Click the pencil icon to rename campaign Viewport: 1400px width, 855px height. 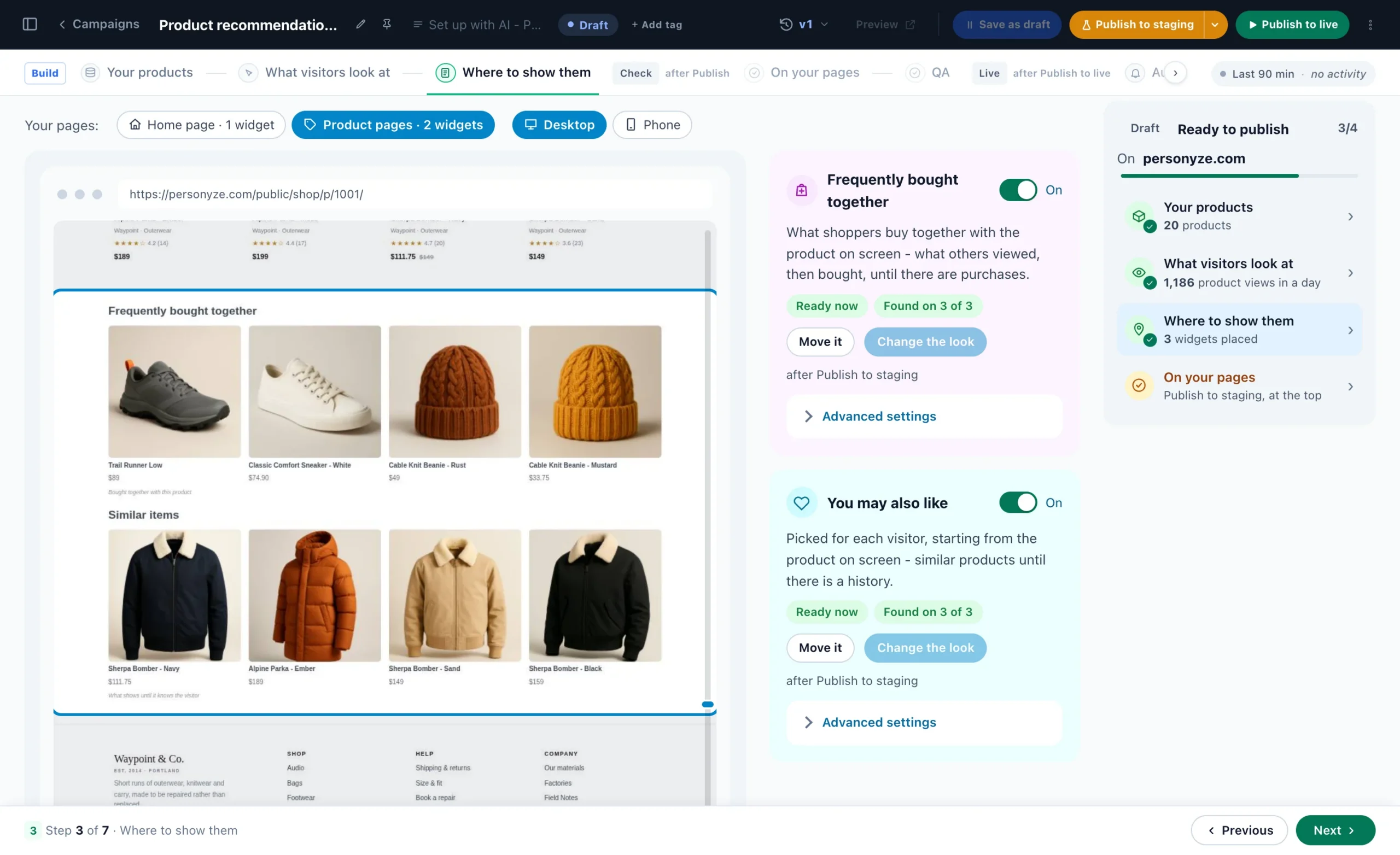tap(360, 25)
